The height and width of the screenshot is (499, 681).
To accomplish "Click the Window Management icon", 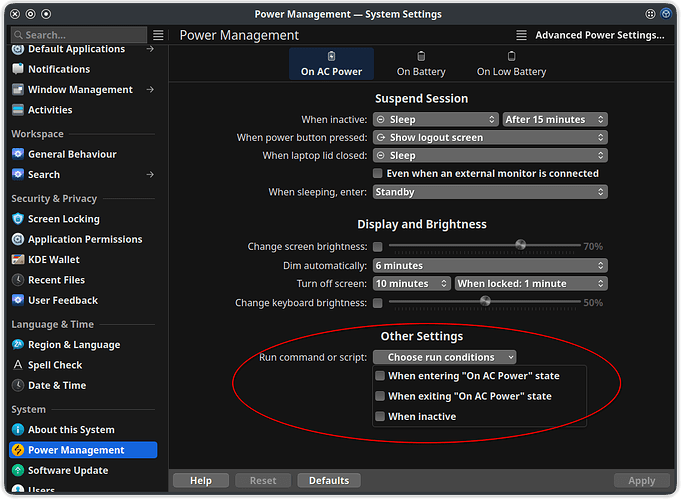I will (18, 89).
